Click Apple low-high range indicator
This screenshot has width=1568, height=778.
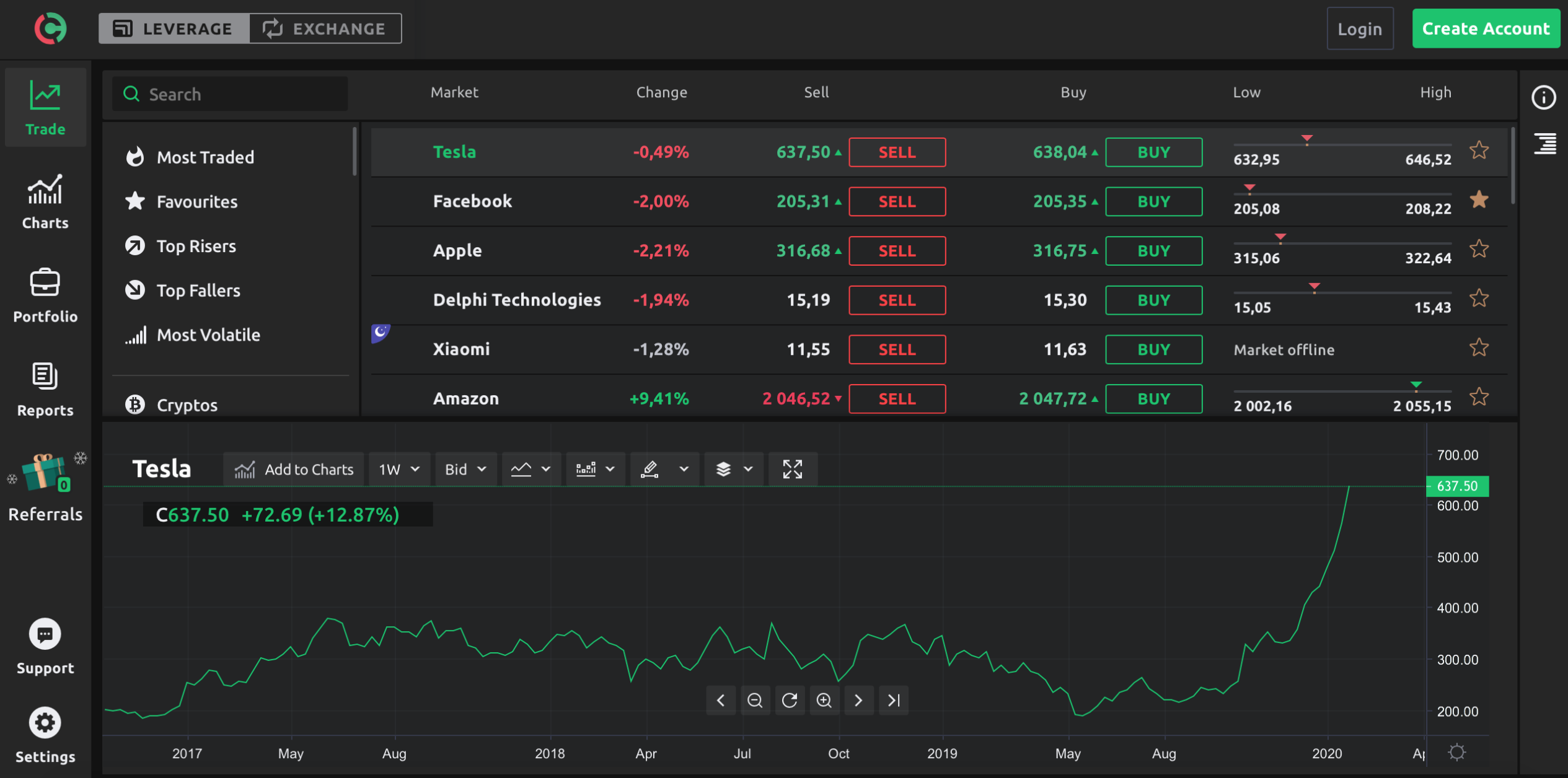(1342, 249)
